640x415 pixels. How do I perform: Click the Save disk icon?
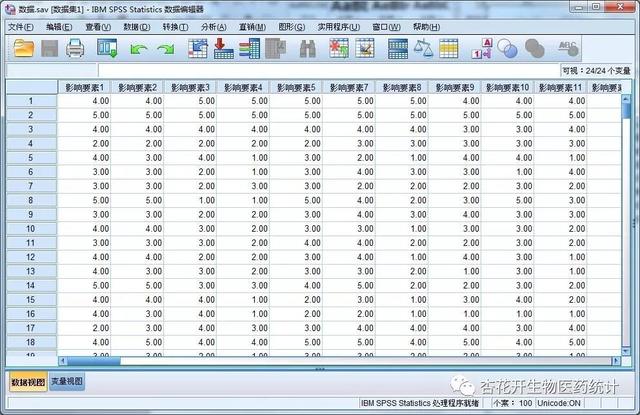[49, 49]
